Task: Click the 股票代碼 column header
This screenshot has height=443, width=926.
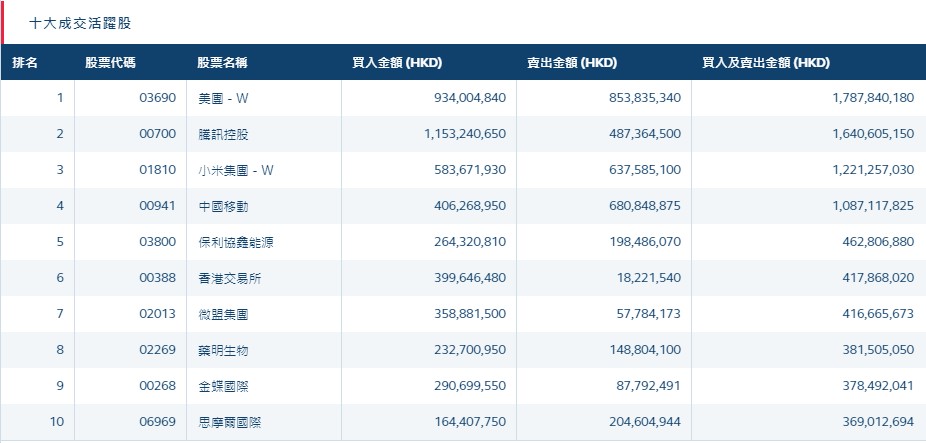Action: coord(110,63)
